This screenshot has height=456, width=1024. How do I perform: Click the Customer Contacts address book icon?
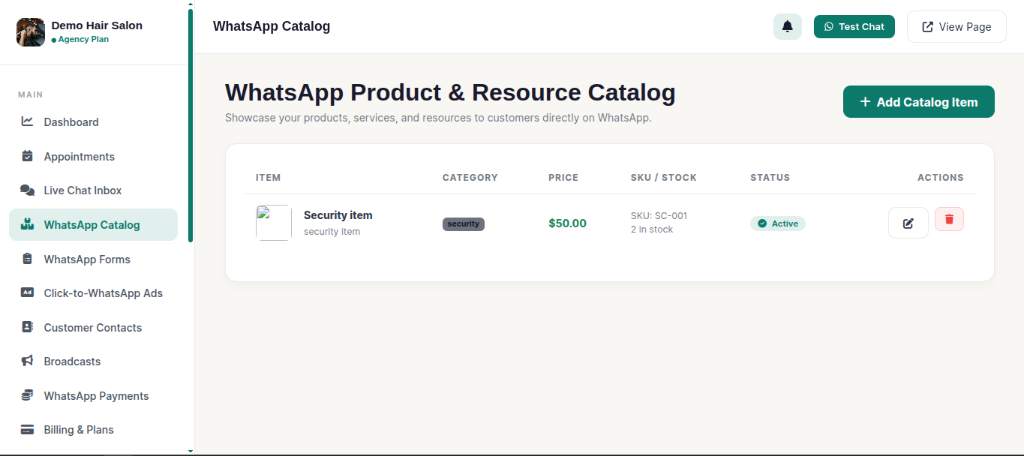point(27,327)
